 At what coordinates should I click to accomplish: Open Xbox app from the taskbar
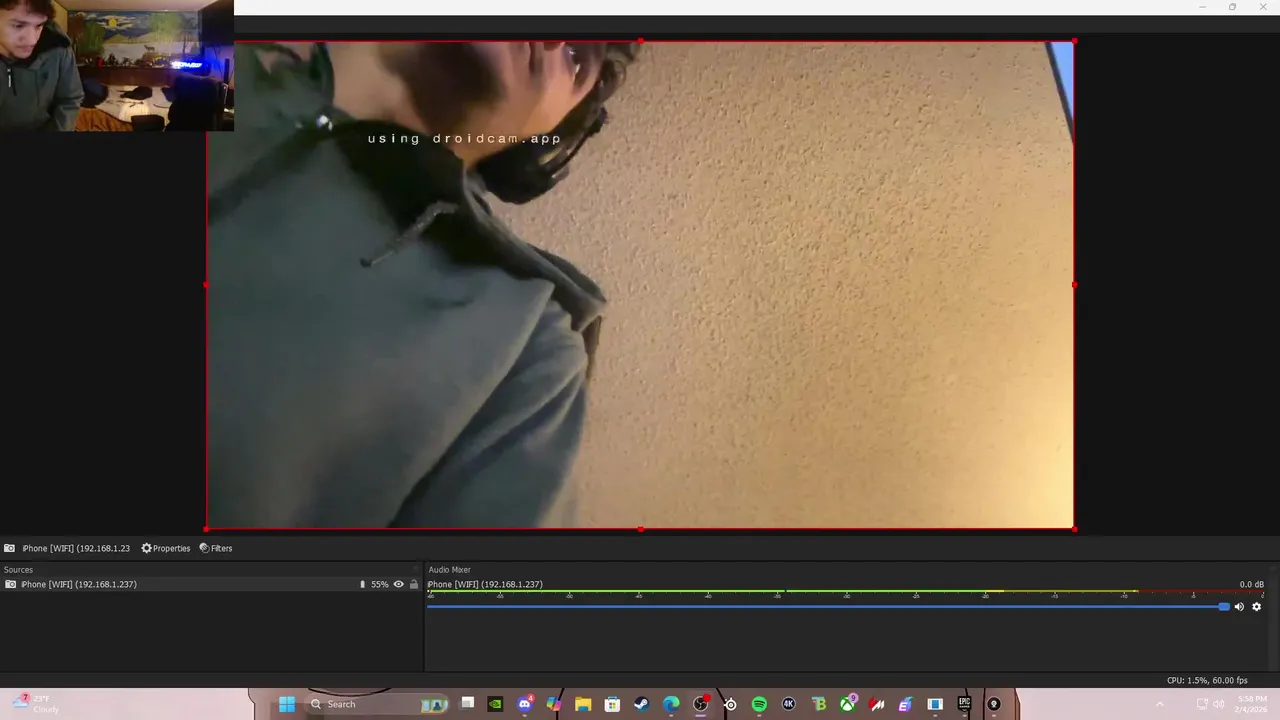(x=847, y=704)
